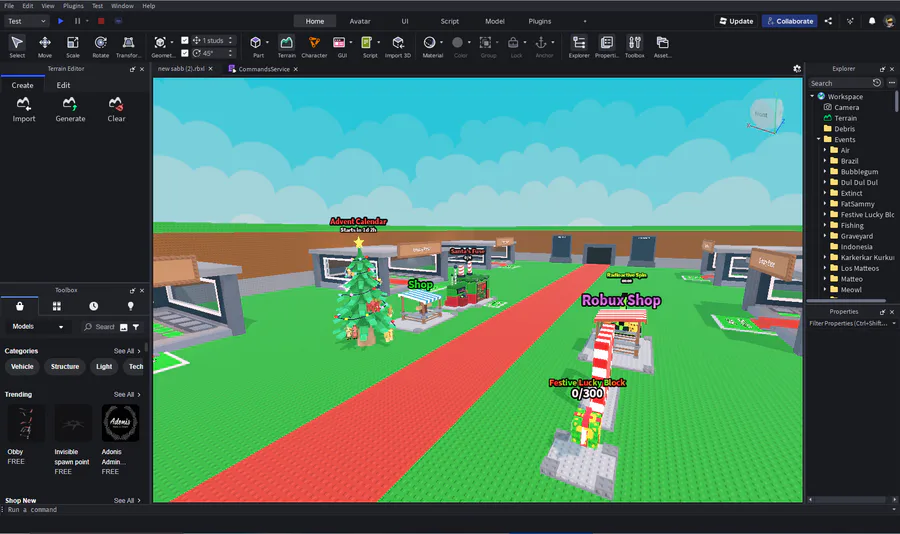Clear the terrain

116,110
